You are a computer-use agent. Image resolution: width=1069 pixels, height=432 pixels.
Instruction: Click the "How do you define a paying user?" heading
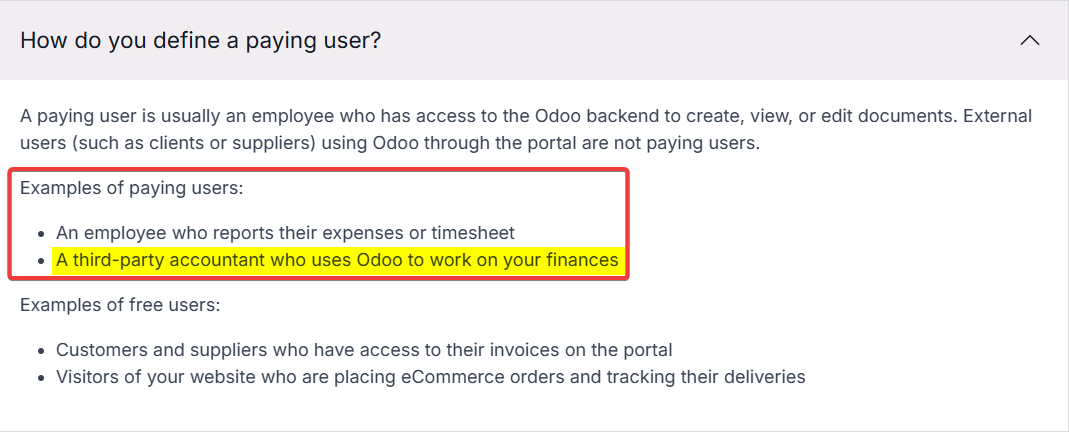200,40
